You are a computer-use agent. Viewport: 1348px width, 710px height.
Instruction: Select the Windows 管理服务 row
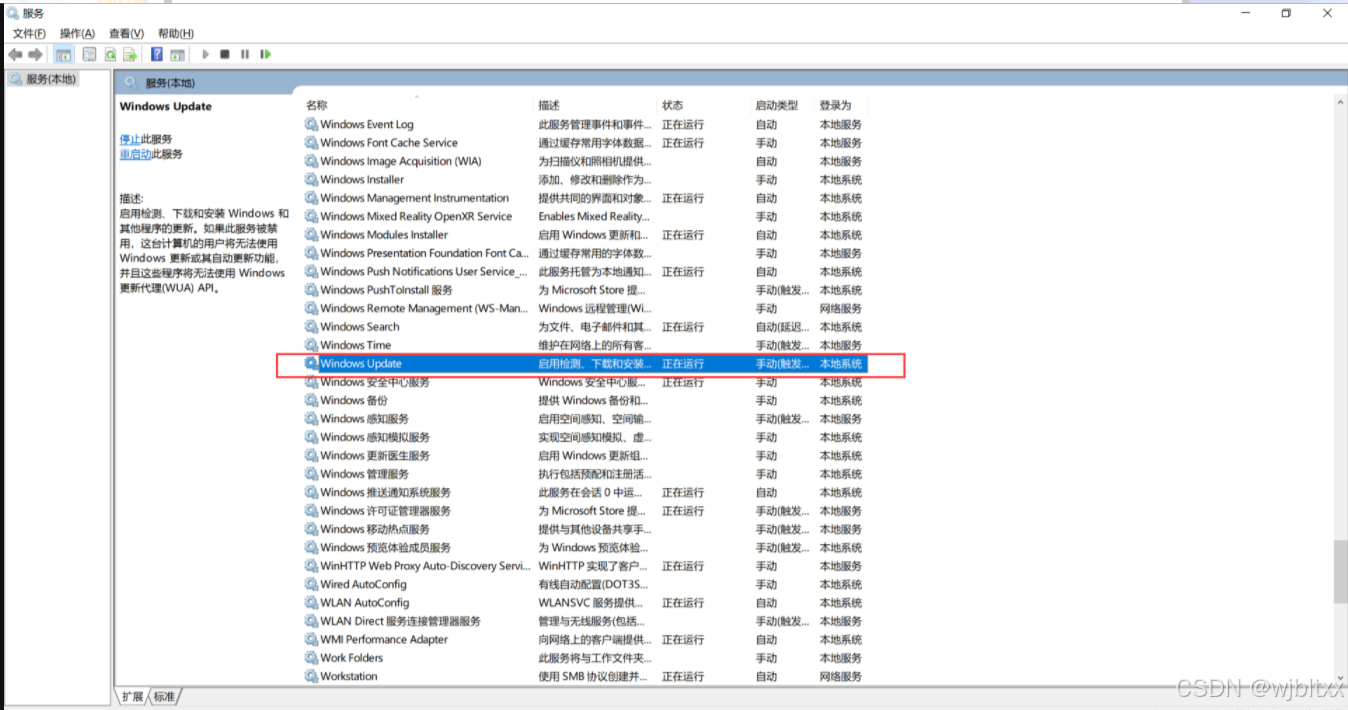pyautogui.click(x=585, y=474)
